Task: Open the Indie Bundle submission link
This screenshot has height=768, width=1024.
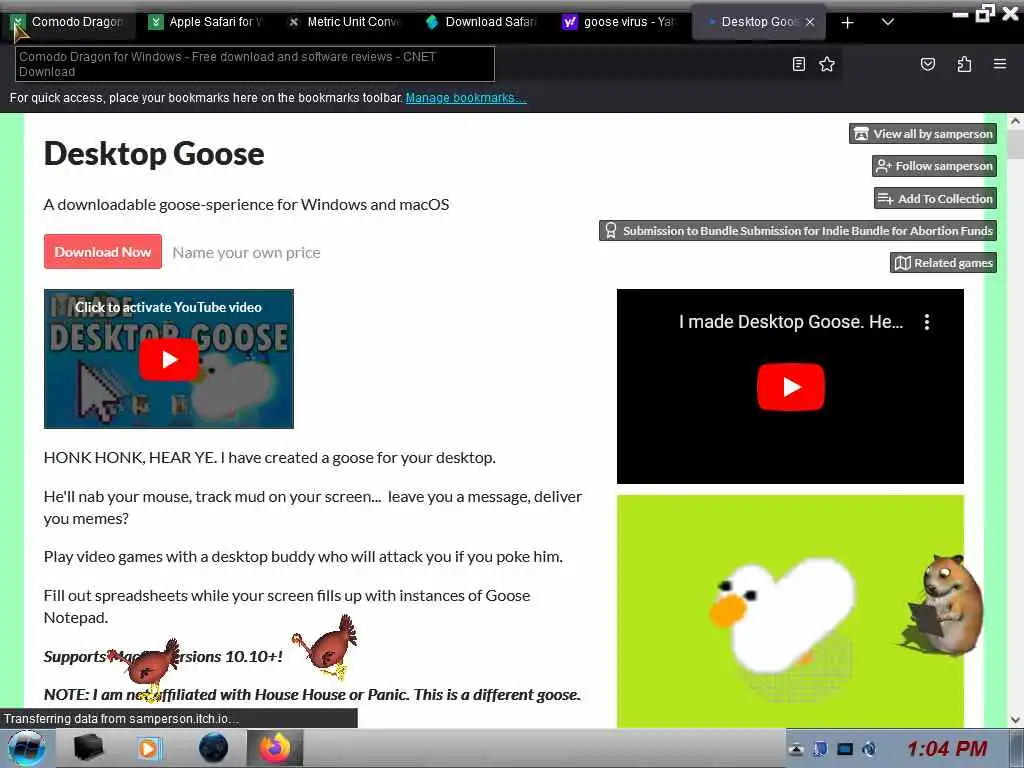Action: pyautogui.click(x=798, y=231)
